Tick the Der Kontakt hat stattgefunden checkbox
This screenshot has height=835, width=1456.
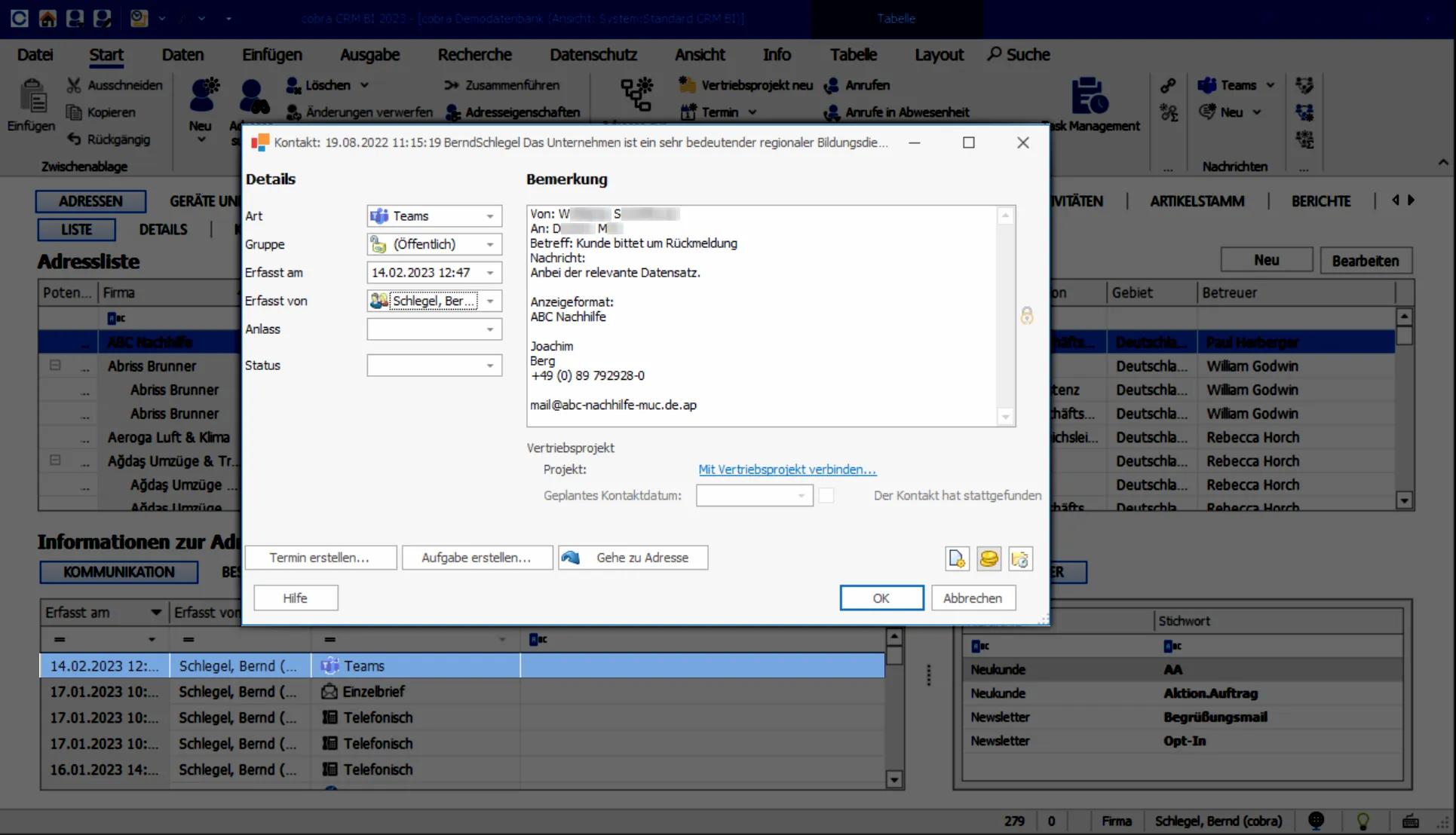tap(826, 495)
